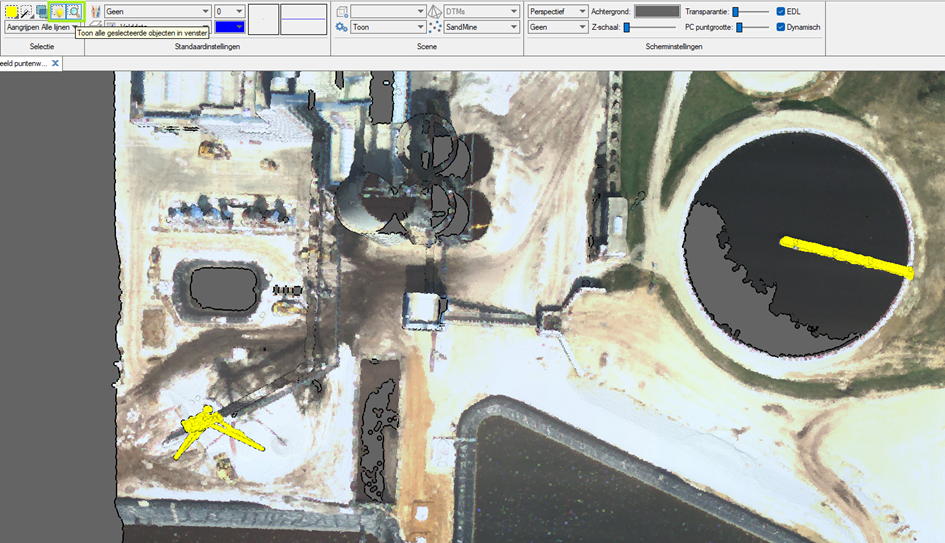
Task: Select the magic wand selection tool
Action: click(x=25, y=11)
